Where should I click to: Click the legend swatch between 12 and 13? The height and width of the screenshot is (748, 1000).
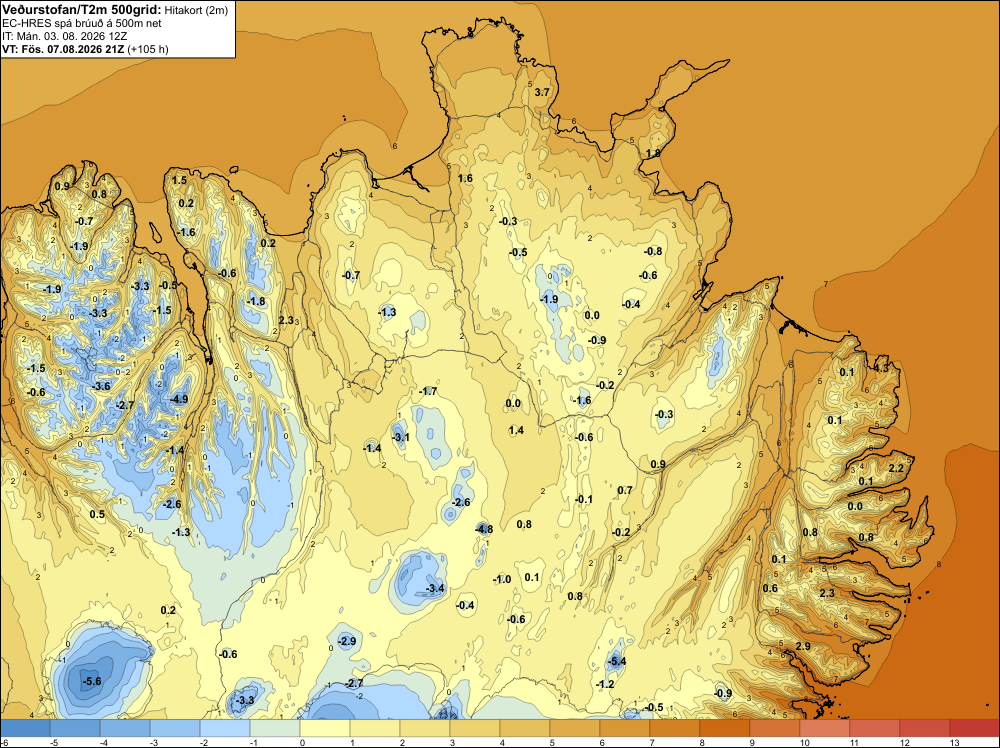pos(924,728)
